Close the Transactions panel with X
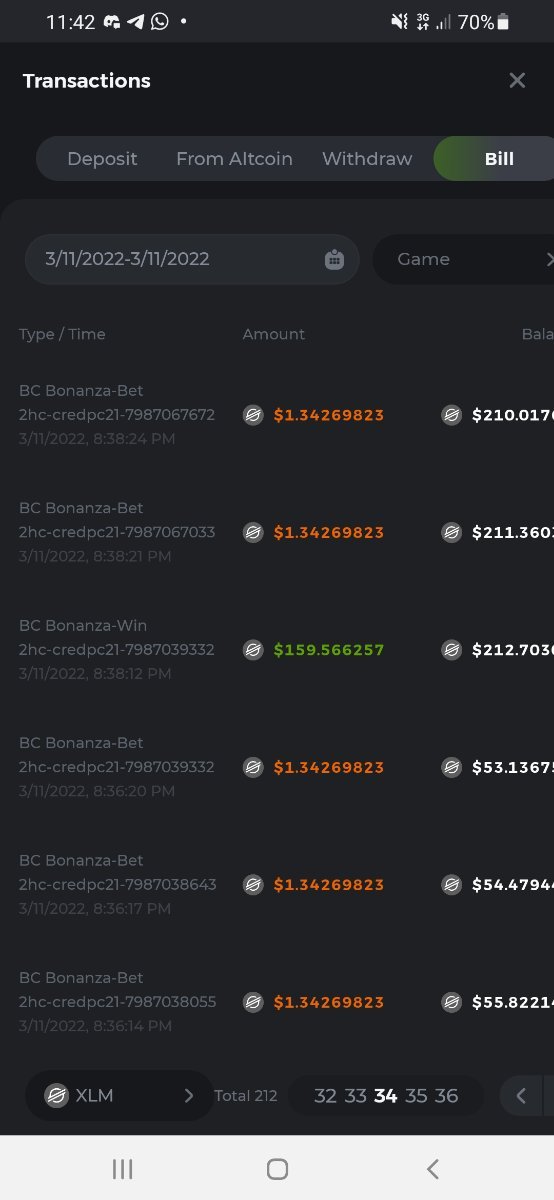The image size is (554, 1200). tap(517, 81)
